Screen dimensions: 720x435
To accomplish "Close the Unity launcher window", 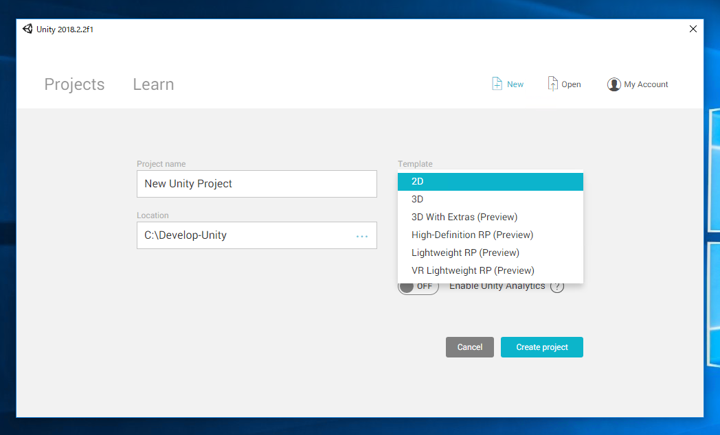I will click(x=693, y=29).
